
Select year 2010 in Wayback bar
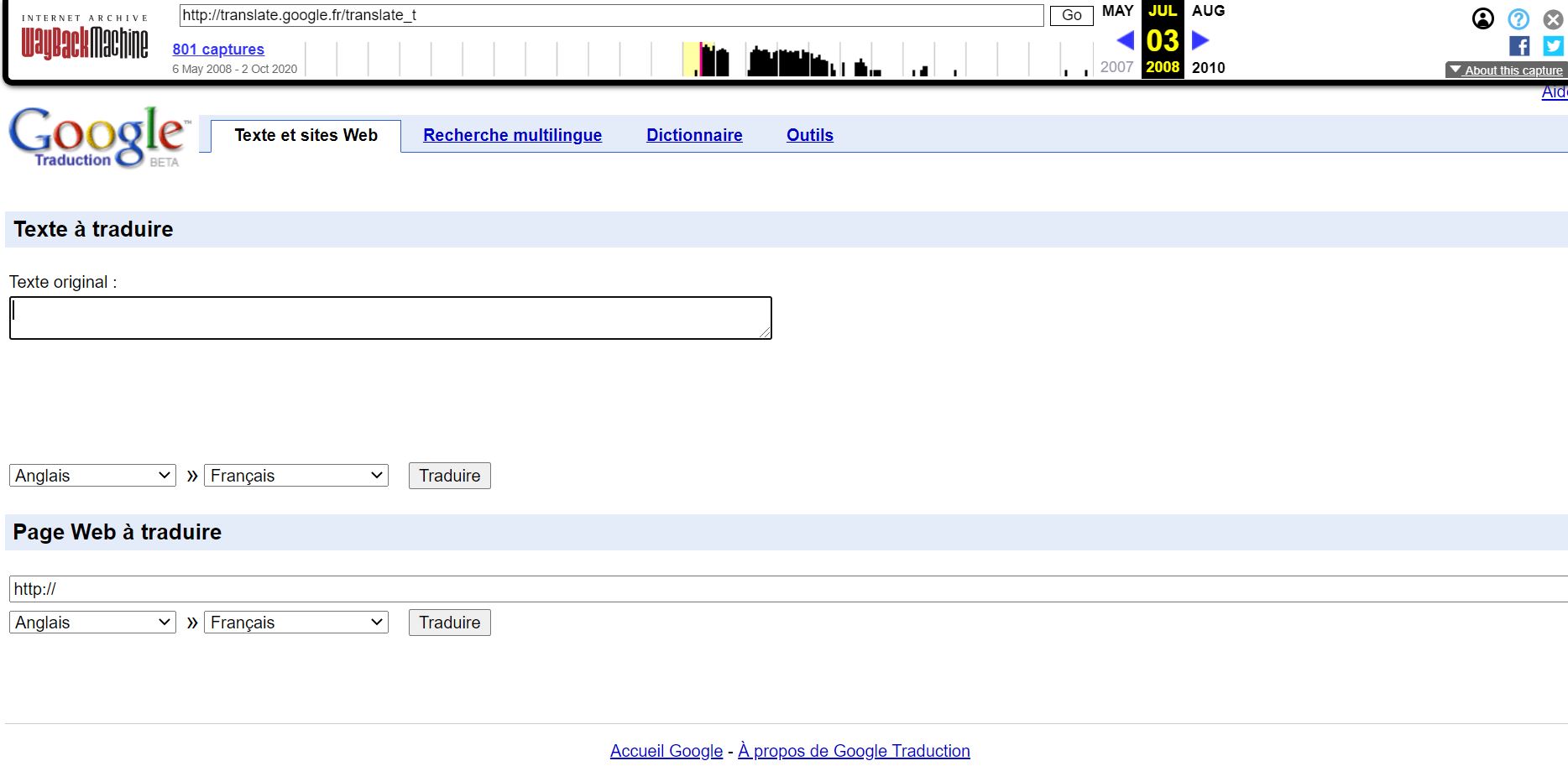click(1208, 68)
